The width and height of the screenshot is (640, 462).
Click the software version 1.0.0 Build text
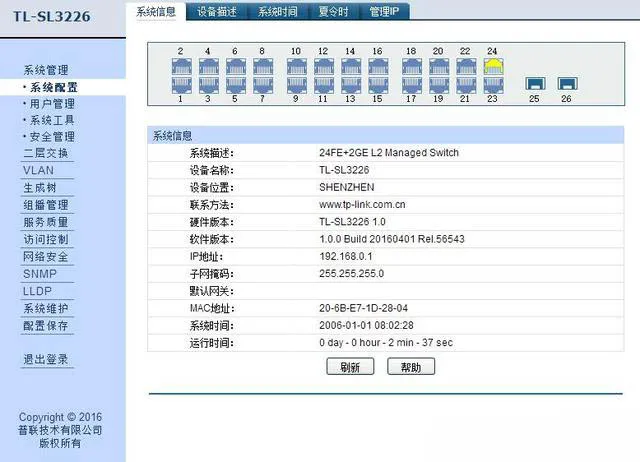point(392,239)
